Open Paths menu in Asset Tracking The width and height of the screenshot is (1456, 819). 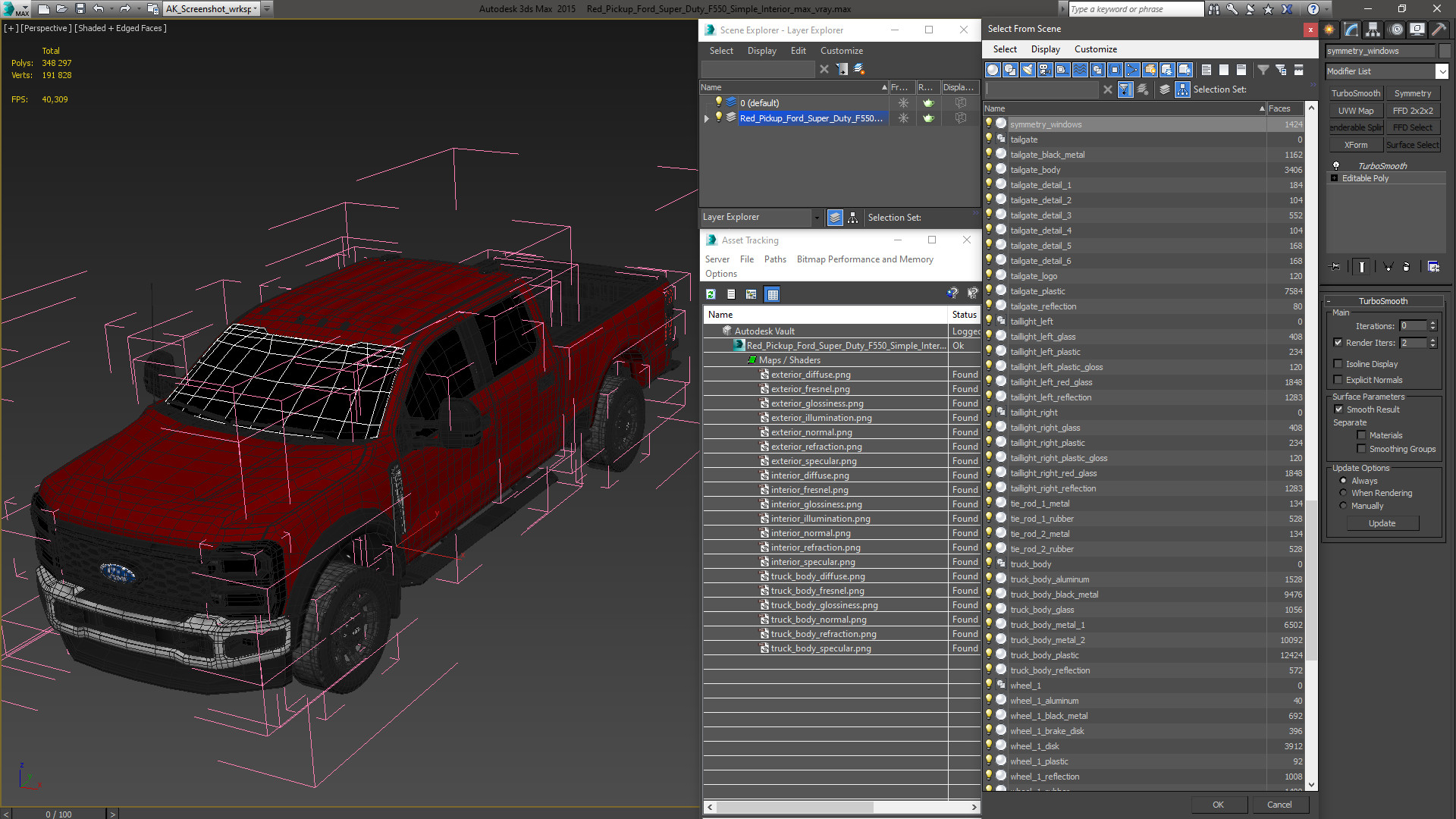tap(775, 259)
